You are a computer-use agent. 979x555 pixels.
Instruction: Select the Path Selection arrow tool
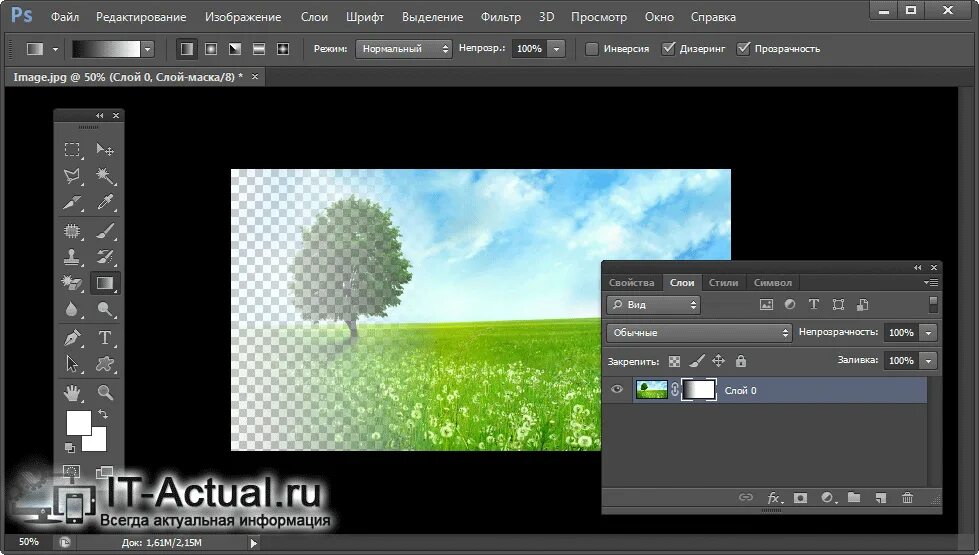pyautogui.click(x=72, y=364)
